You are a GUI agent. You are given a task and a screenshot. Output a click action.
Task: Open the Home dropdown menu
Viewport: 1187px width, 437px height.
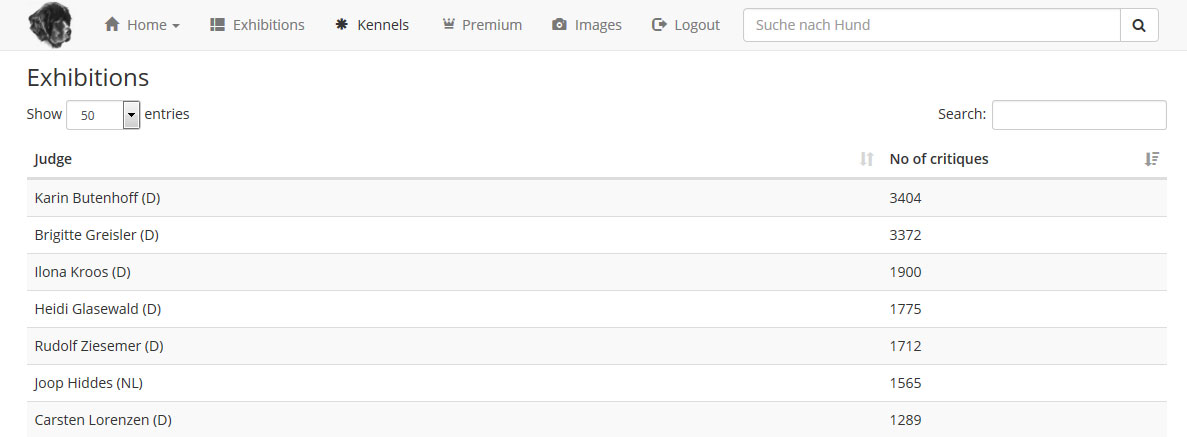click(142, 25)
